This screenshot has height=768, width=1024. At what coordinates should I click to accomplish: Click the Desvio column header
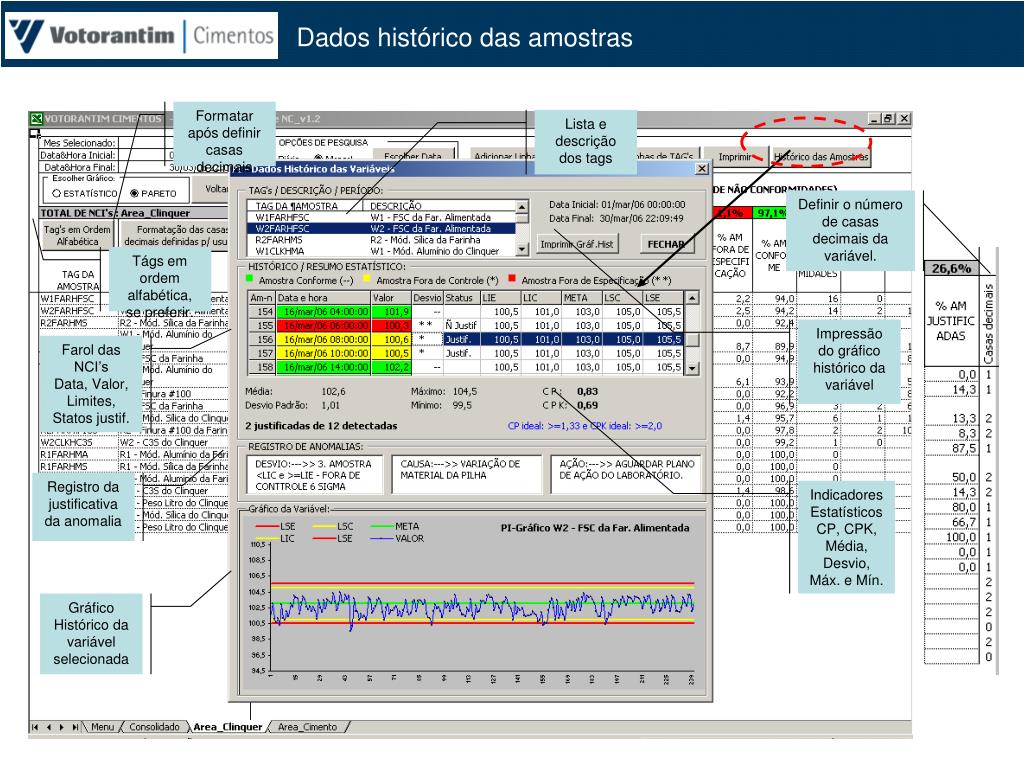(x=428, y=298)
